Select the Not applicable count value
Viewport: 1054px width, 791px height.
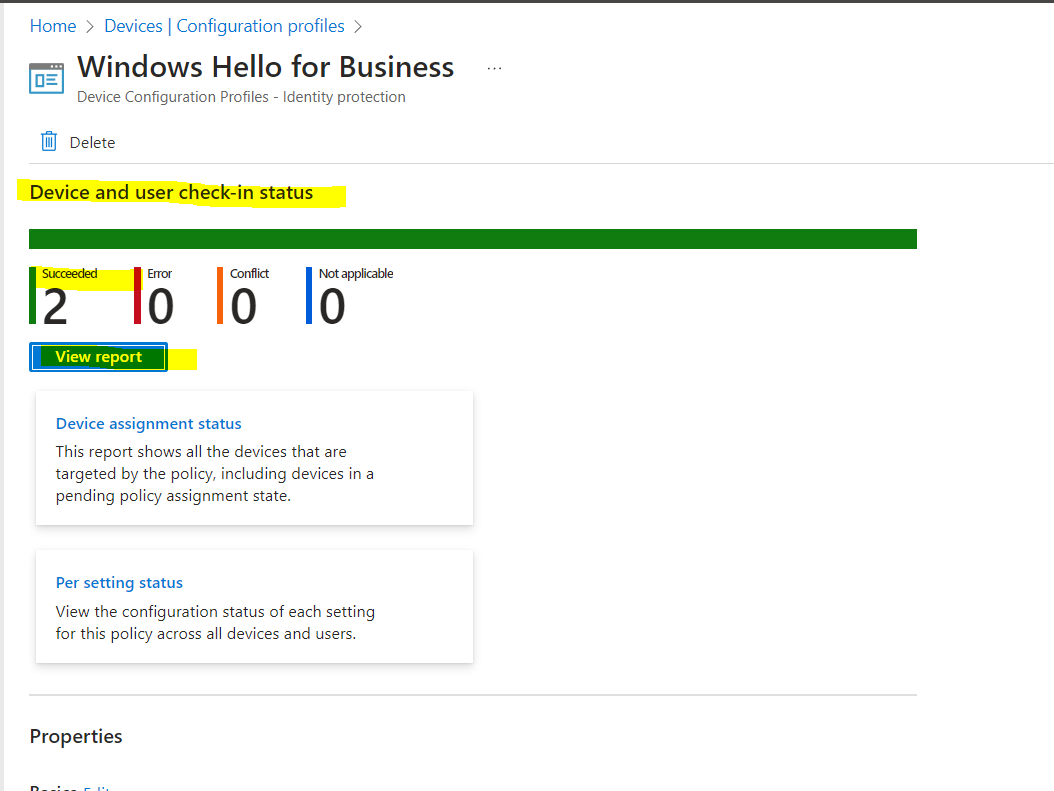(x=332, y=307)
